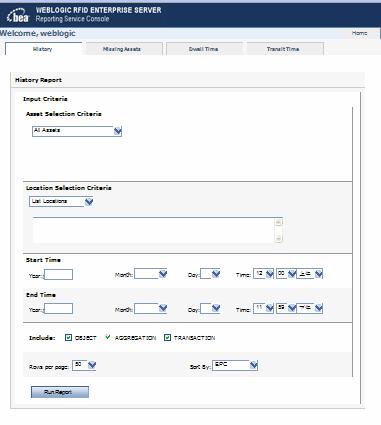This screenshot has width=381, height=425.
Task: Open the Start Time hour dropdown
Action: coord(270,274)
